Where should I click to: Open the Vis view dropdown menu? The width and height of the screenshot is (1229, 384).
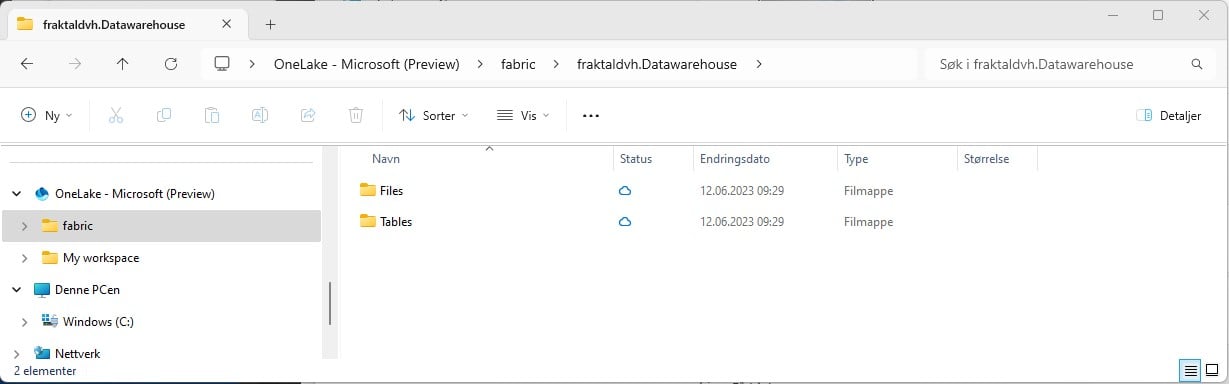tap(523, 115)
